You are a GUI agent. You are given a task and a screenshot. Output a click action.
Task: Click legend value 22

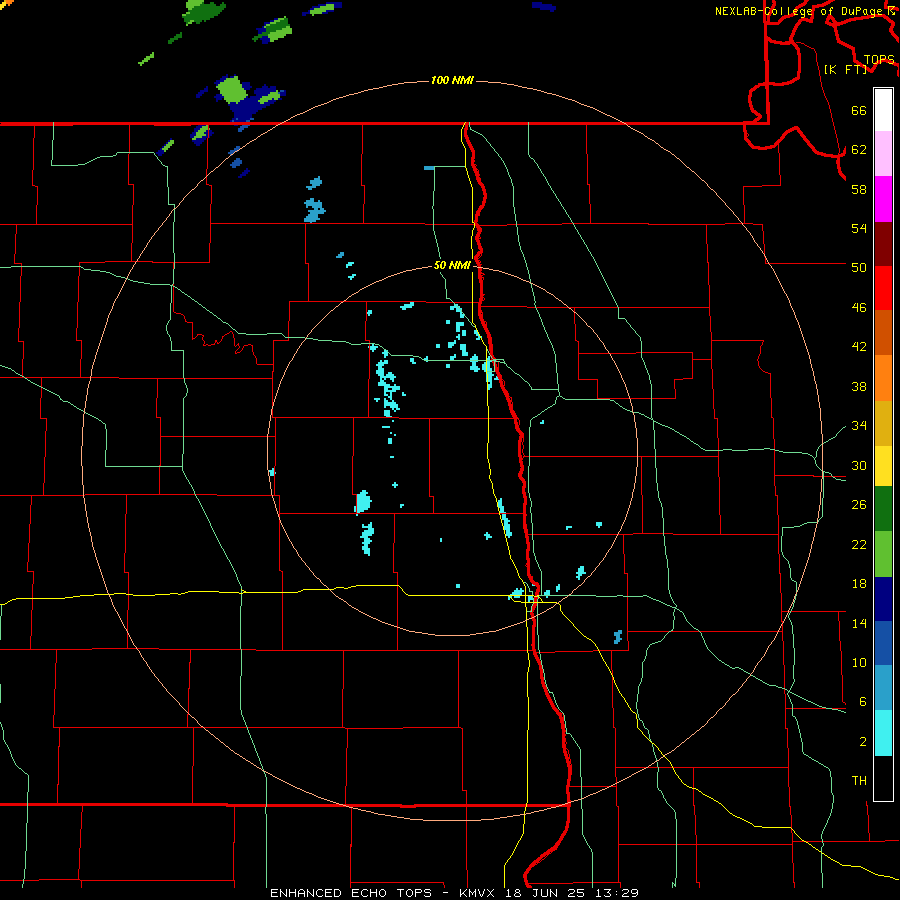tap(859, 544)
